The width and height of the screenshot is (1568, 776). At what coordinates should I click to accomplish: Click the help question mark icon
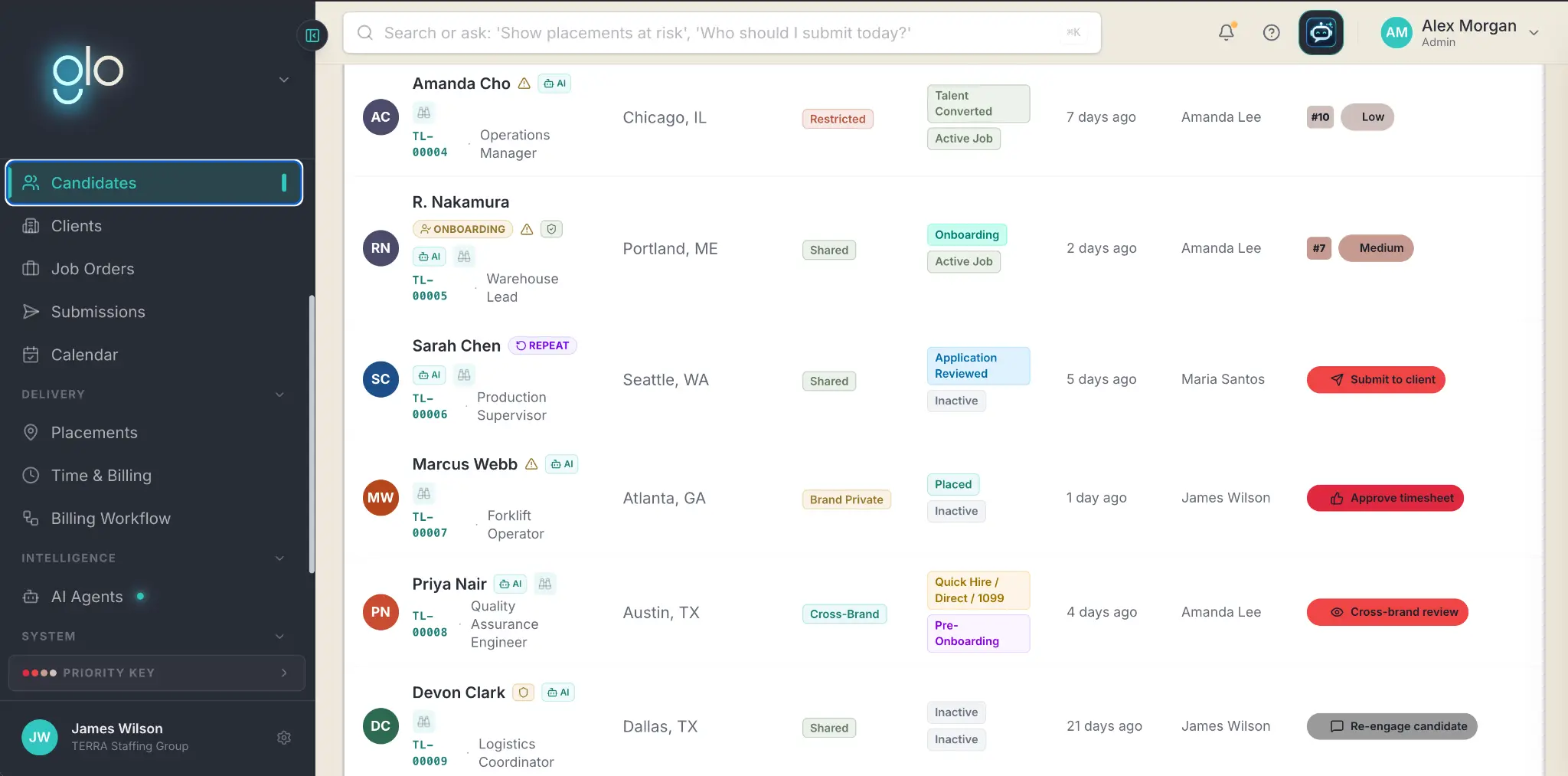coord(1271,32)
